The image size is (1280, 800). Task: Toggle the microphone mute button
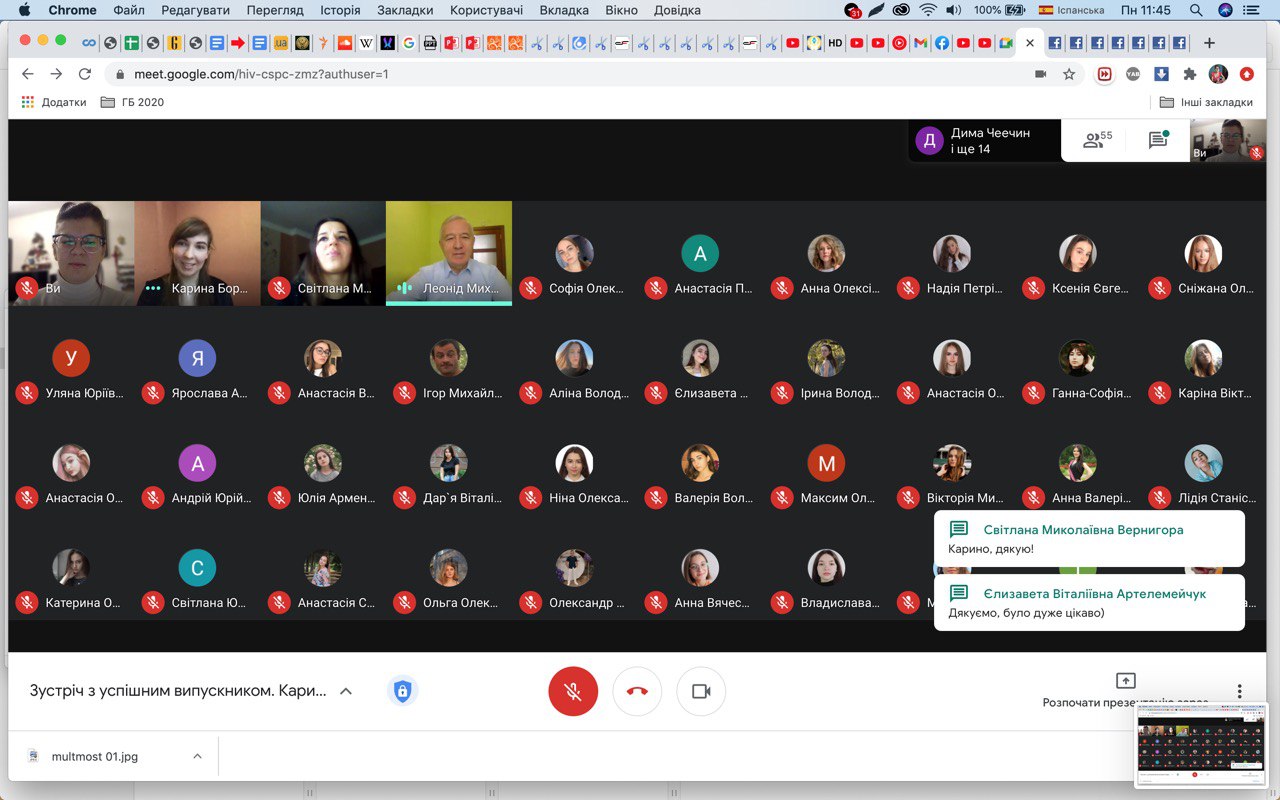pyautogui.click(x=573, y=691)
